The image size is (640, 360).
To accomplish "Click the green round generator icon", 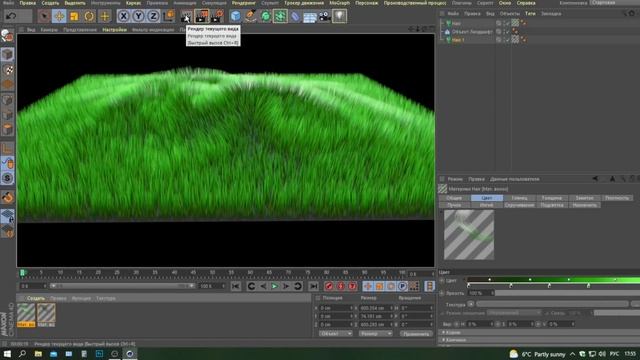I will (266, 16).
